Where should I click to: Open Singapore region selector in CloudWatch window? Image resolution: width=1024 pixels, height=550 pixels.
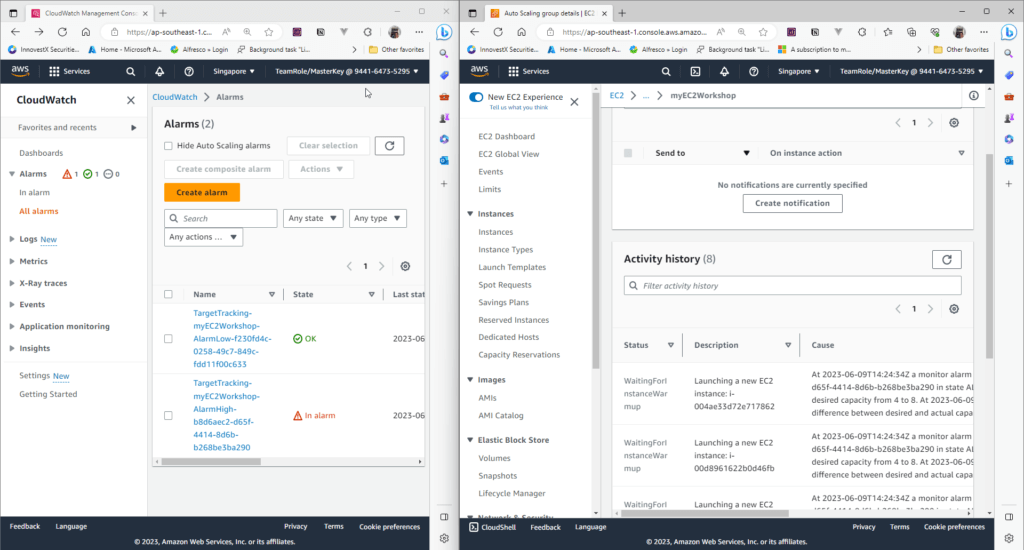point(234,71)
